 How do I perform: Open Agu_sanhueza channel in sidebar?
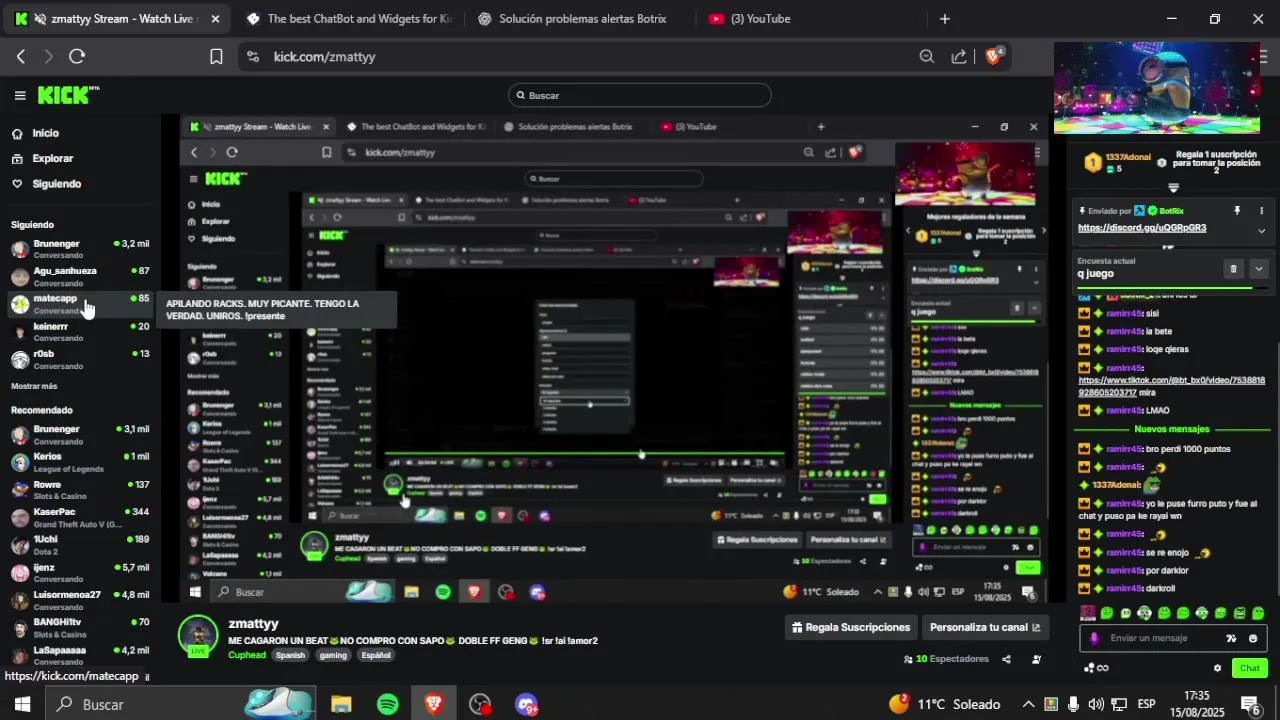tap(80, 276)
